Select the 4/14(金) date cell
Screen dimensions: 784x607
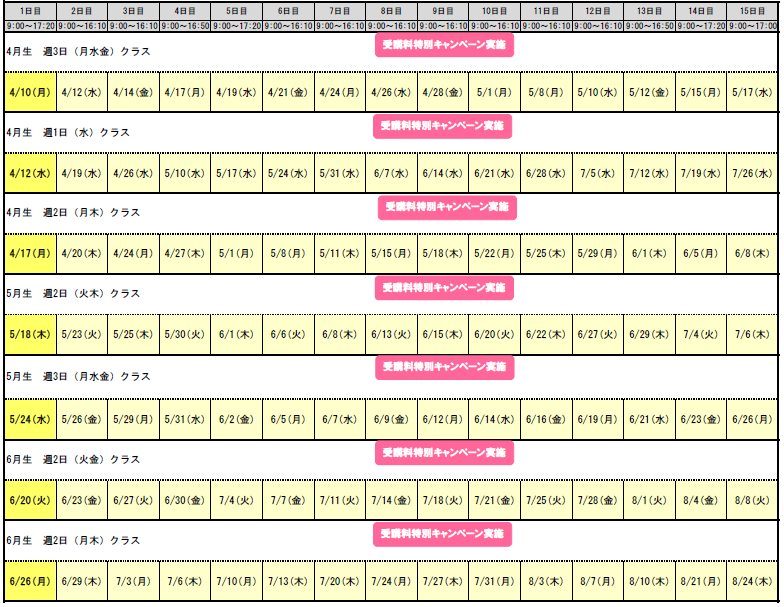(134, 92)
